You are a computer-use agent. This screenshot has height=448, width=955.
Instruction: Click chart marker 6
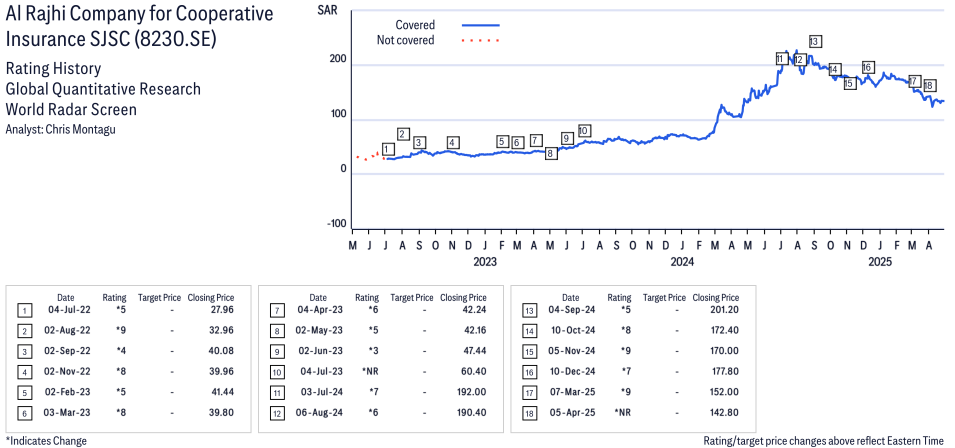tap(517, 142)
